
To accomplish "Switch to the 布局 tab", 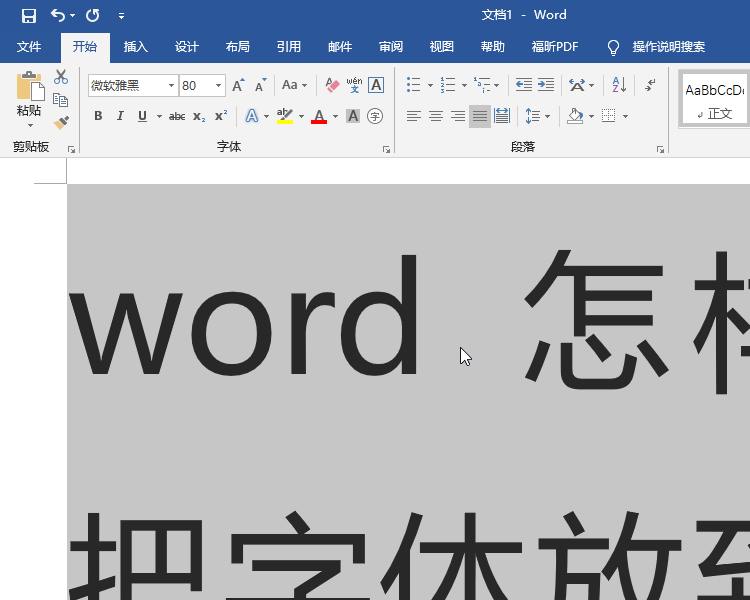I will pos(238,47).
